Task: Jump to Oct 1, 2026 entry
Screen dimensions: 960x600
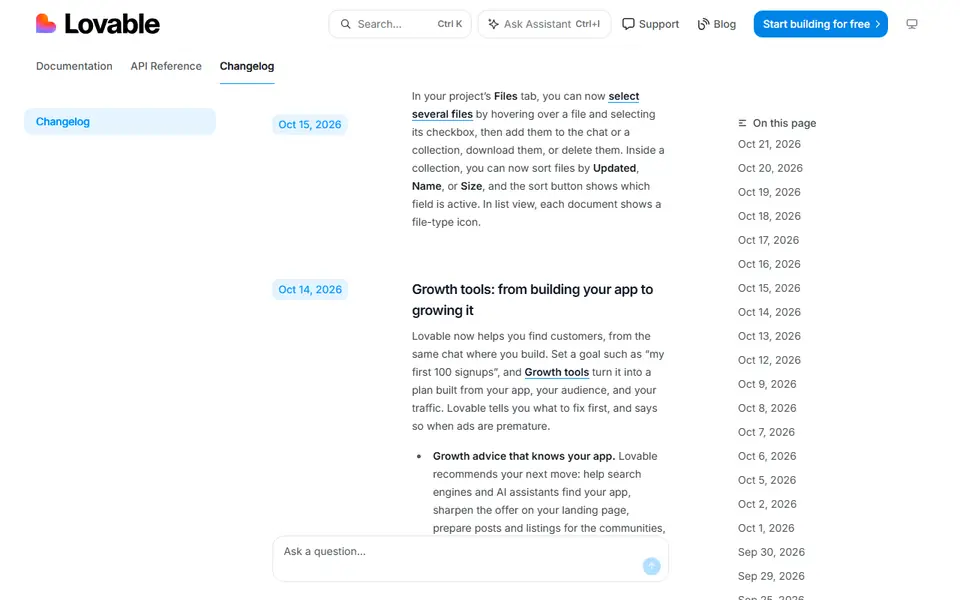Action: tap(766, 528)
